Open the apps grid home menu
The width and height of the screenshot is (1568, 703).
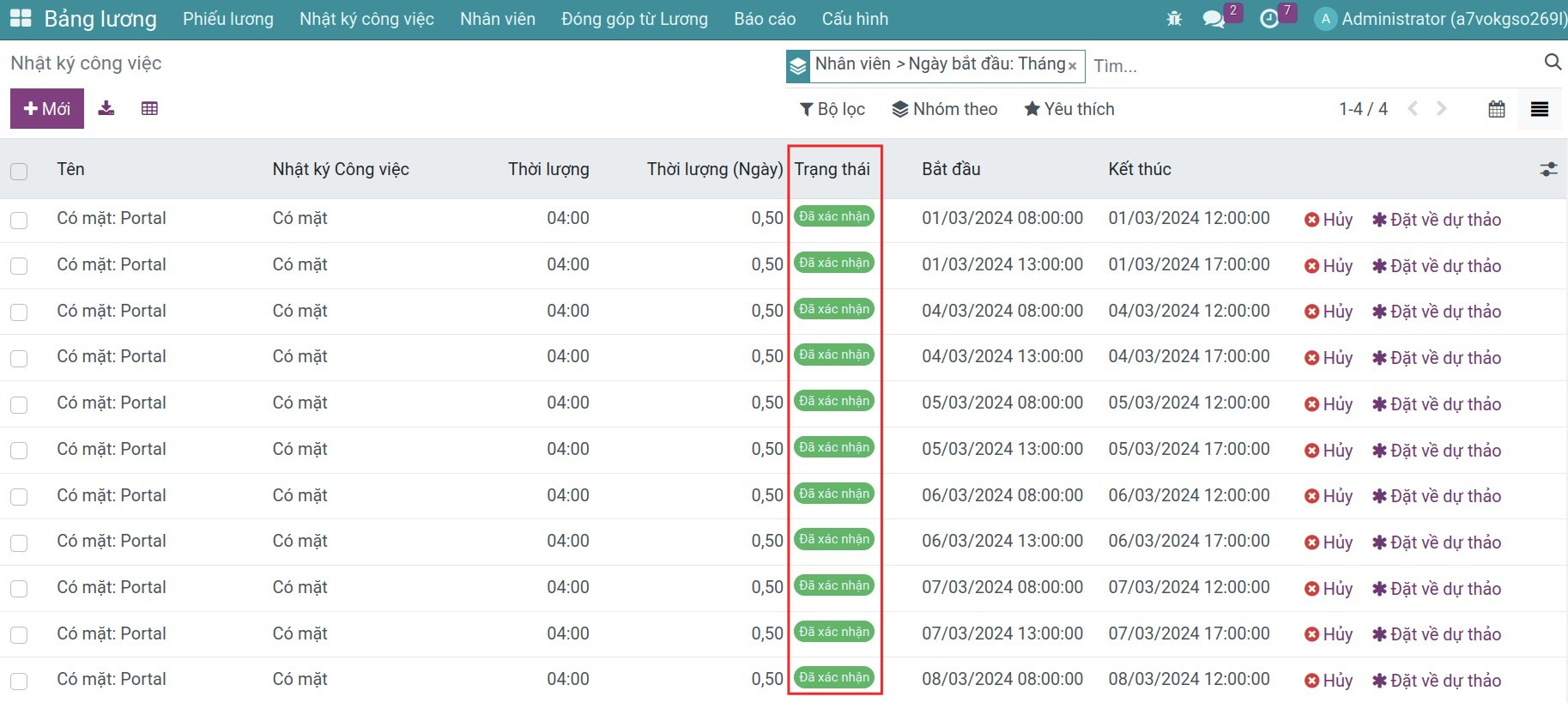tap(21, 18)
